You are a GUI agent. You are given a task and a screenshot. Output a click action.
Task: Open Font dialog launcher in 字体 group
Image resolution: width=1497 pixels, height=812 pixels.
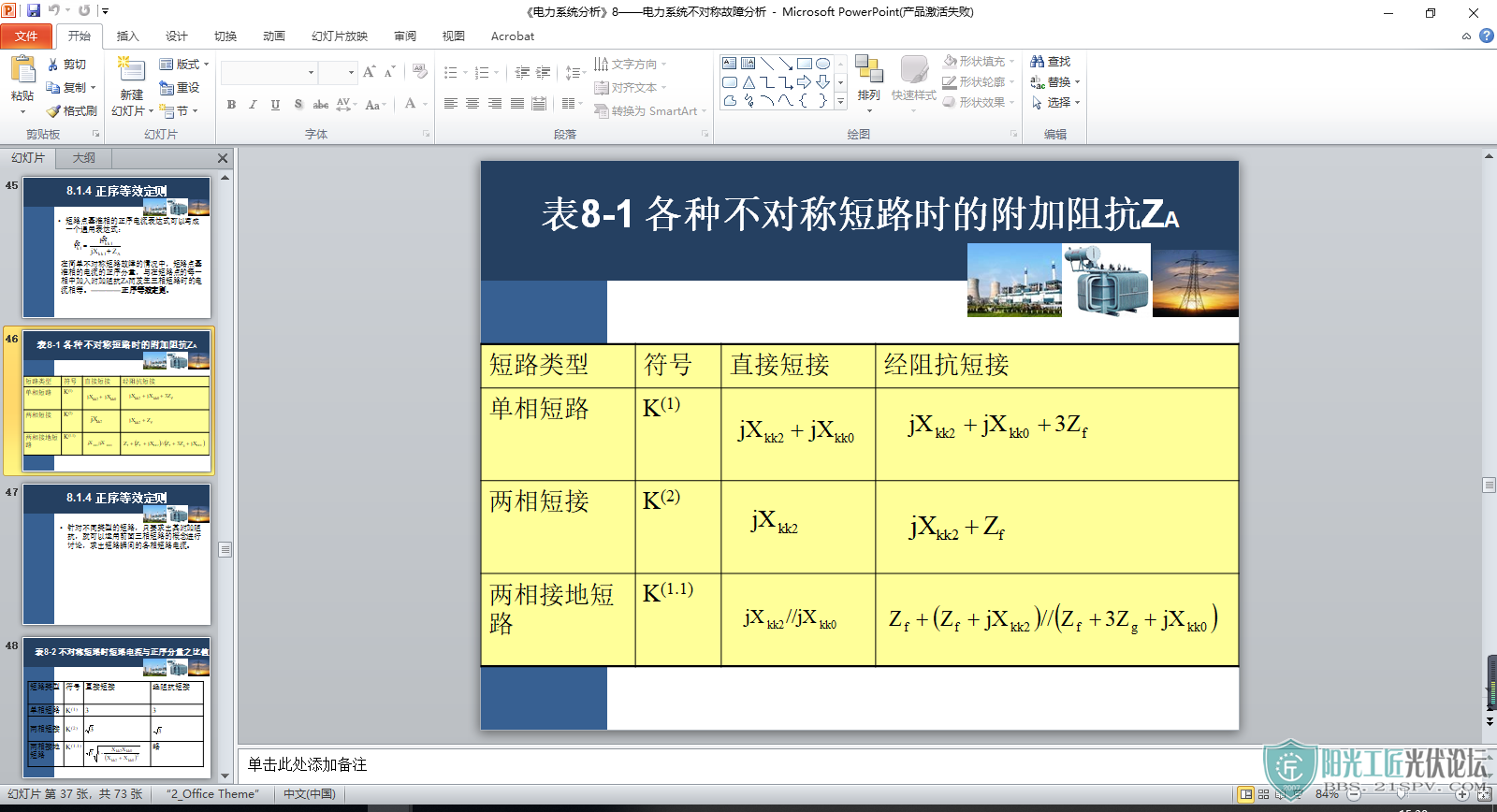tap(426, 135)
